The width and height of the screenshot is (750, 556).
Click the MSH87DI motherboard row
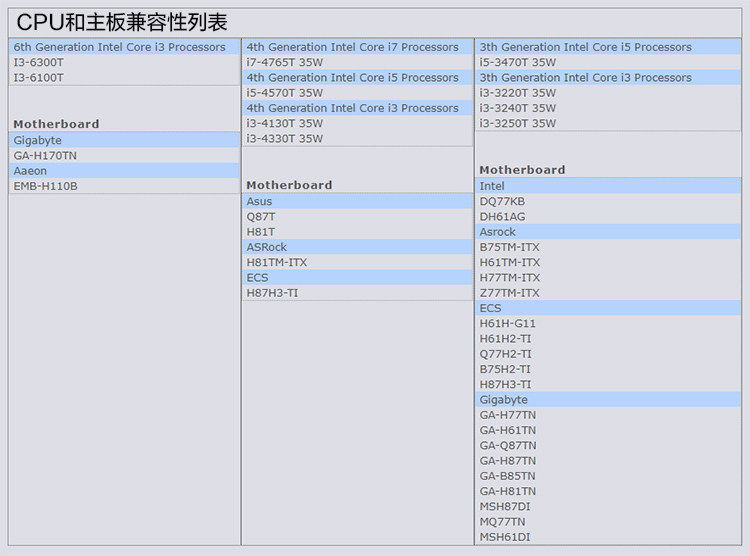point(608,507)
